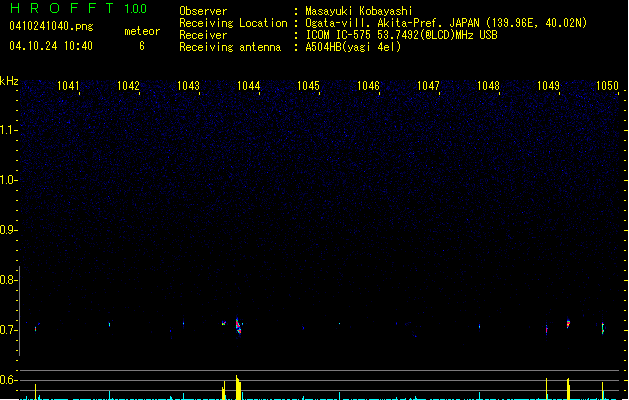The image size is (629, 400).
Task: Click time axis label 1050
Action: click(x=607, y=86)
